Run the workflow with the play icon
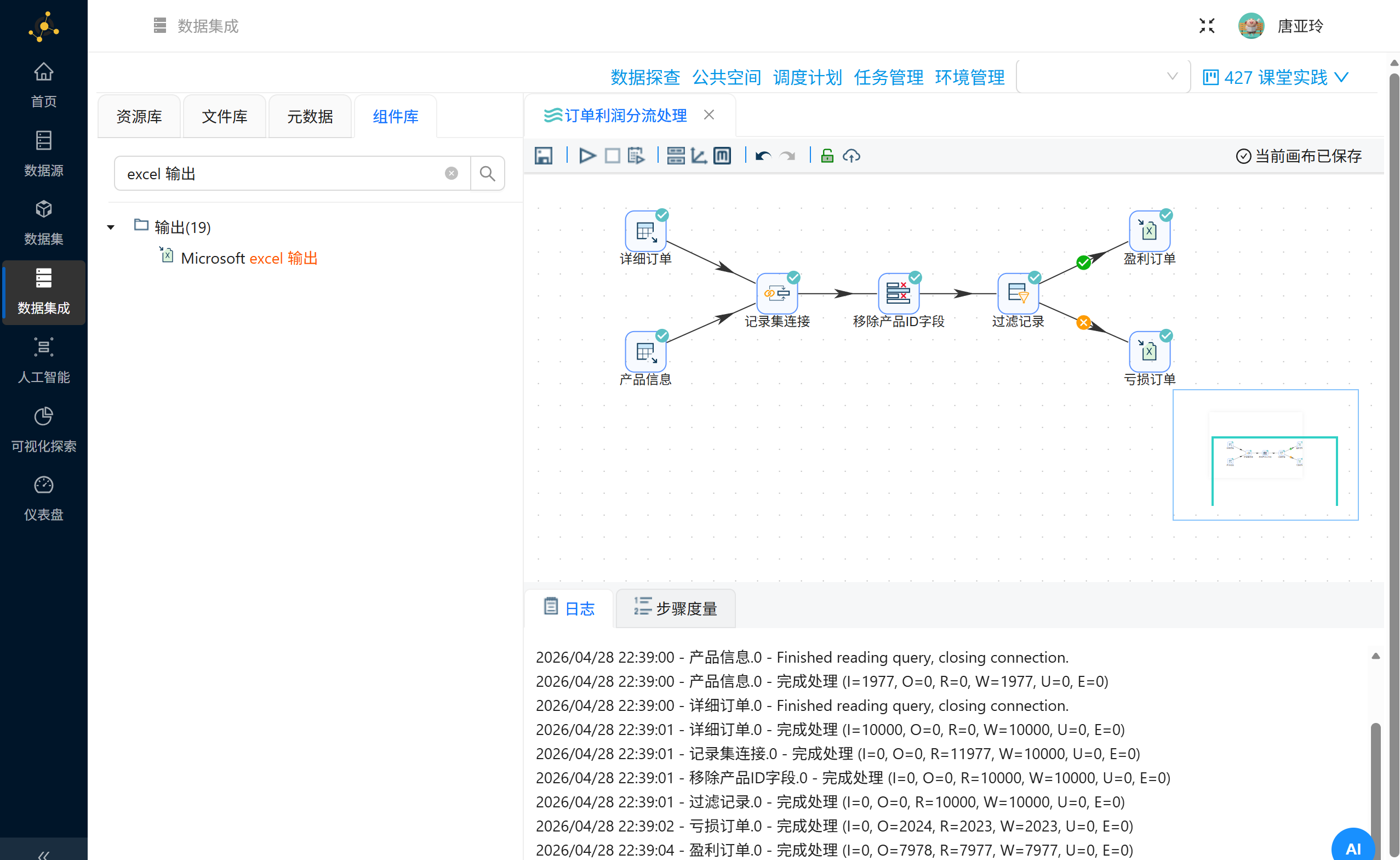This screenshot has width=1400, height=860. pyautogui.click(x=587, y=156)
